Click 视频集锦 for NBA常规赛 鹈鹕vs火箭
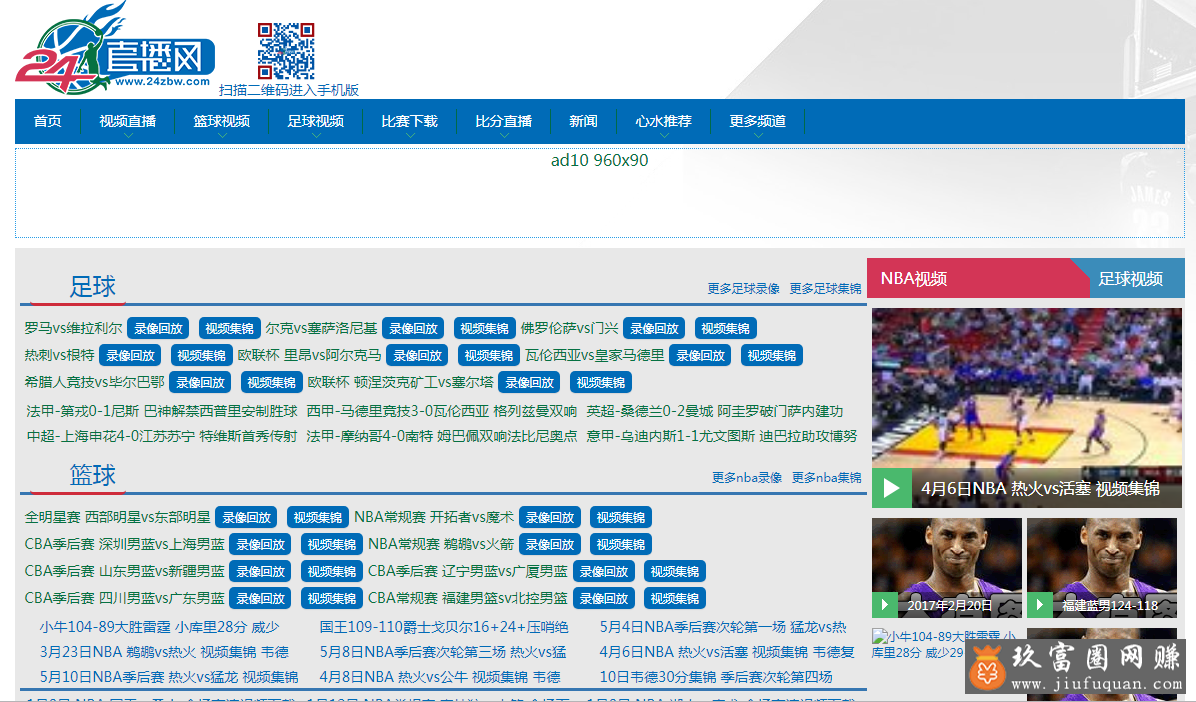The image size is (1196, 702). point(621,545)
